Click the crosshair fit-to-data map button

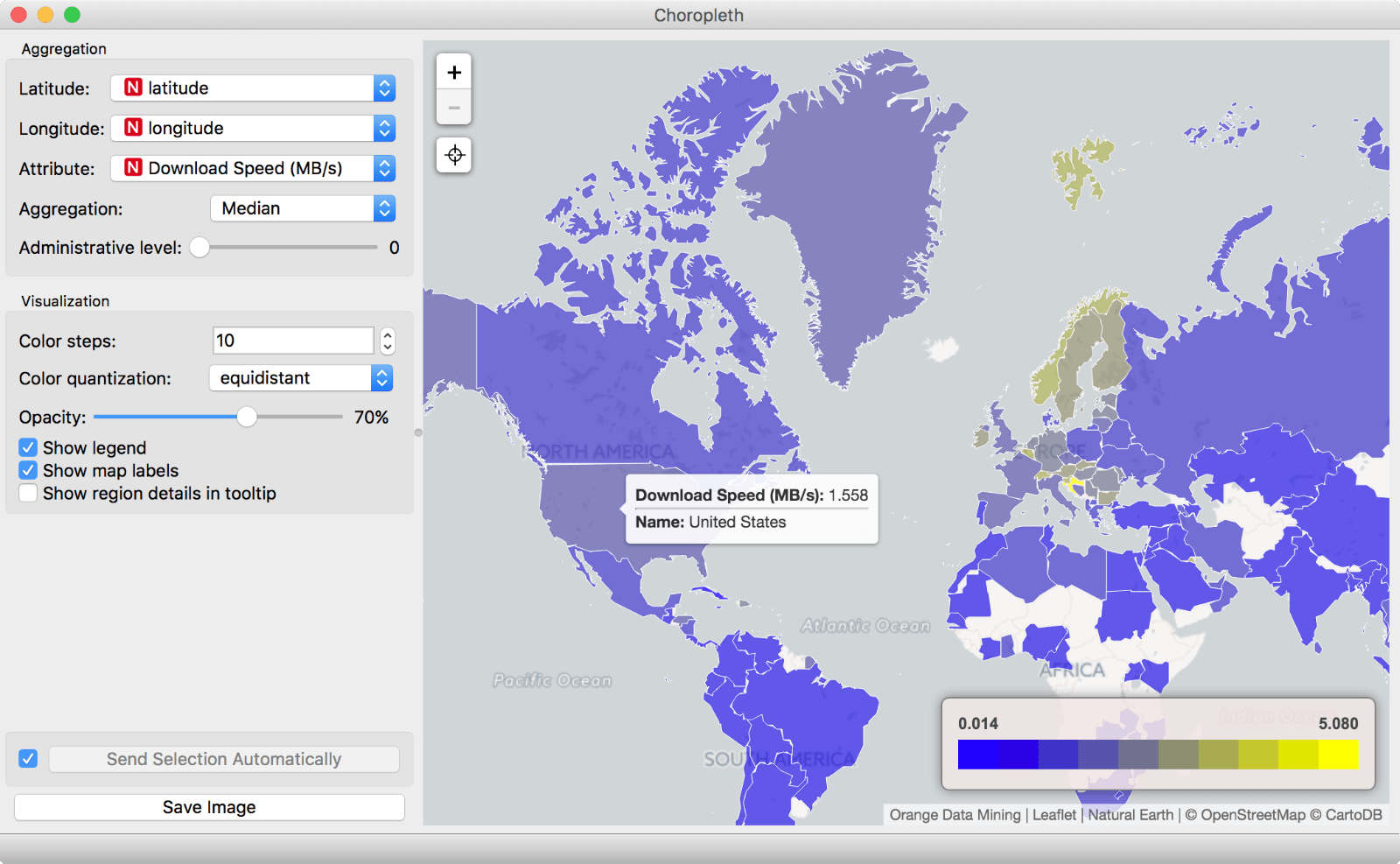454,155
